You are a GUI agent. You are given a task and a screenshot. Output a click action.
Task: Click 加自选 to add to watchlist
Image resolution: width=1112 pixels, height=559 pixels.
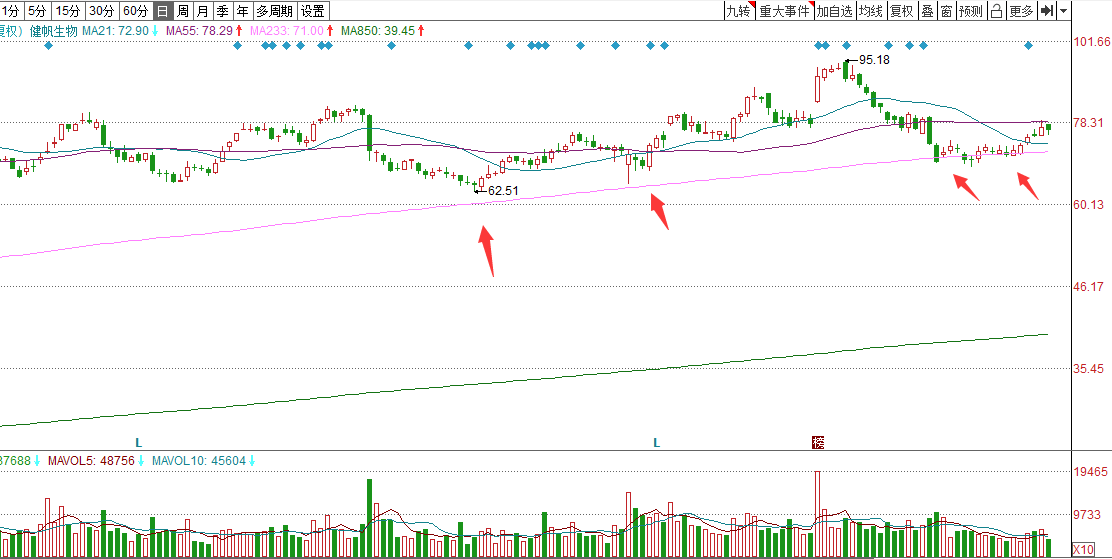(x=834, y=11)
